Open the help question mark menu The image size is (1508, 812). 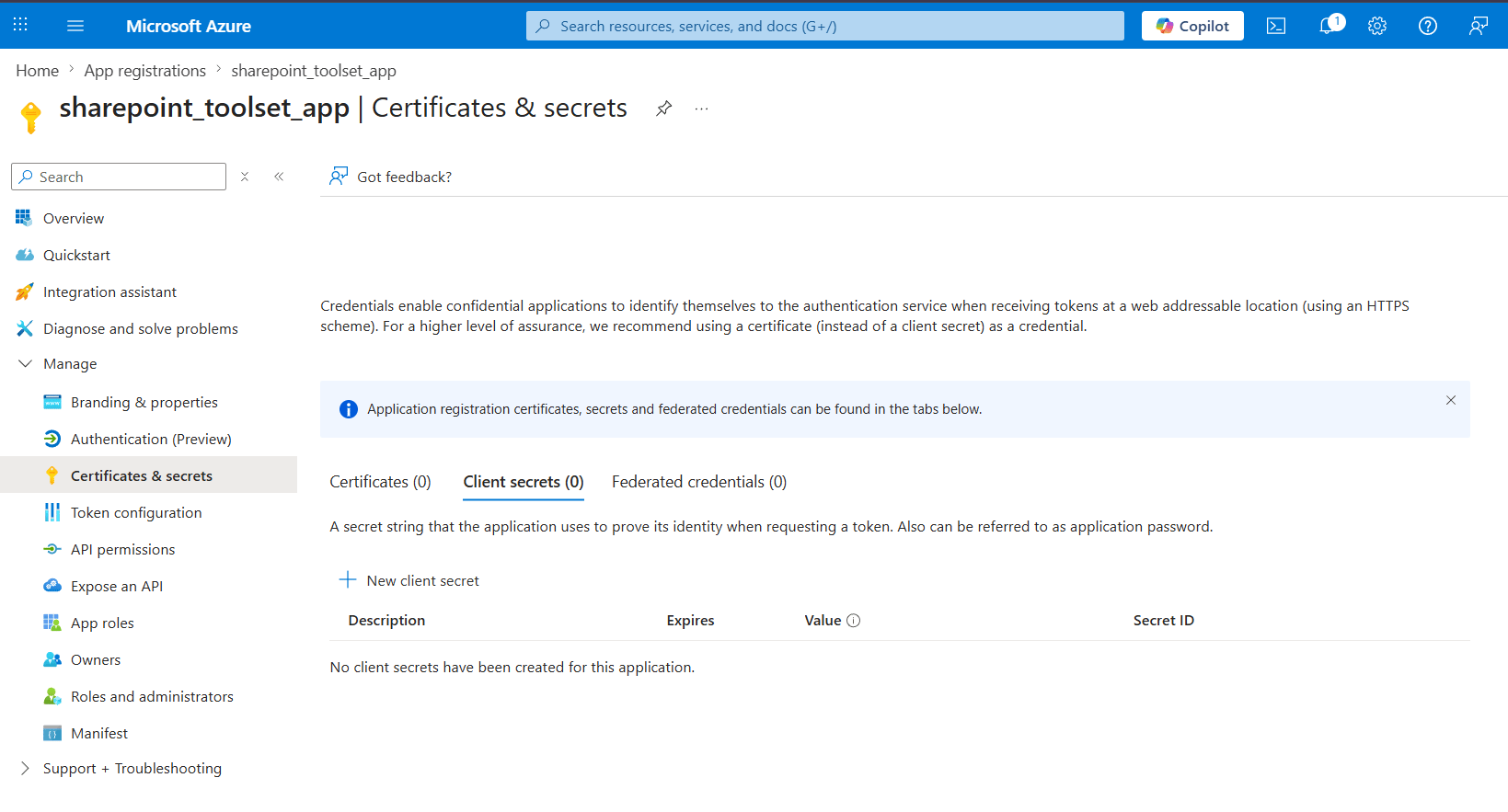point(1428,26)
